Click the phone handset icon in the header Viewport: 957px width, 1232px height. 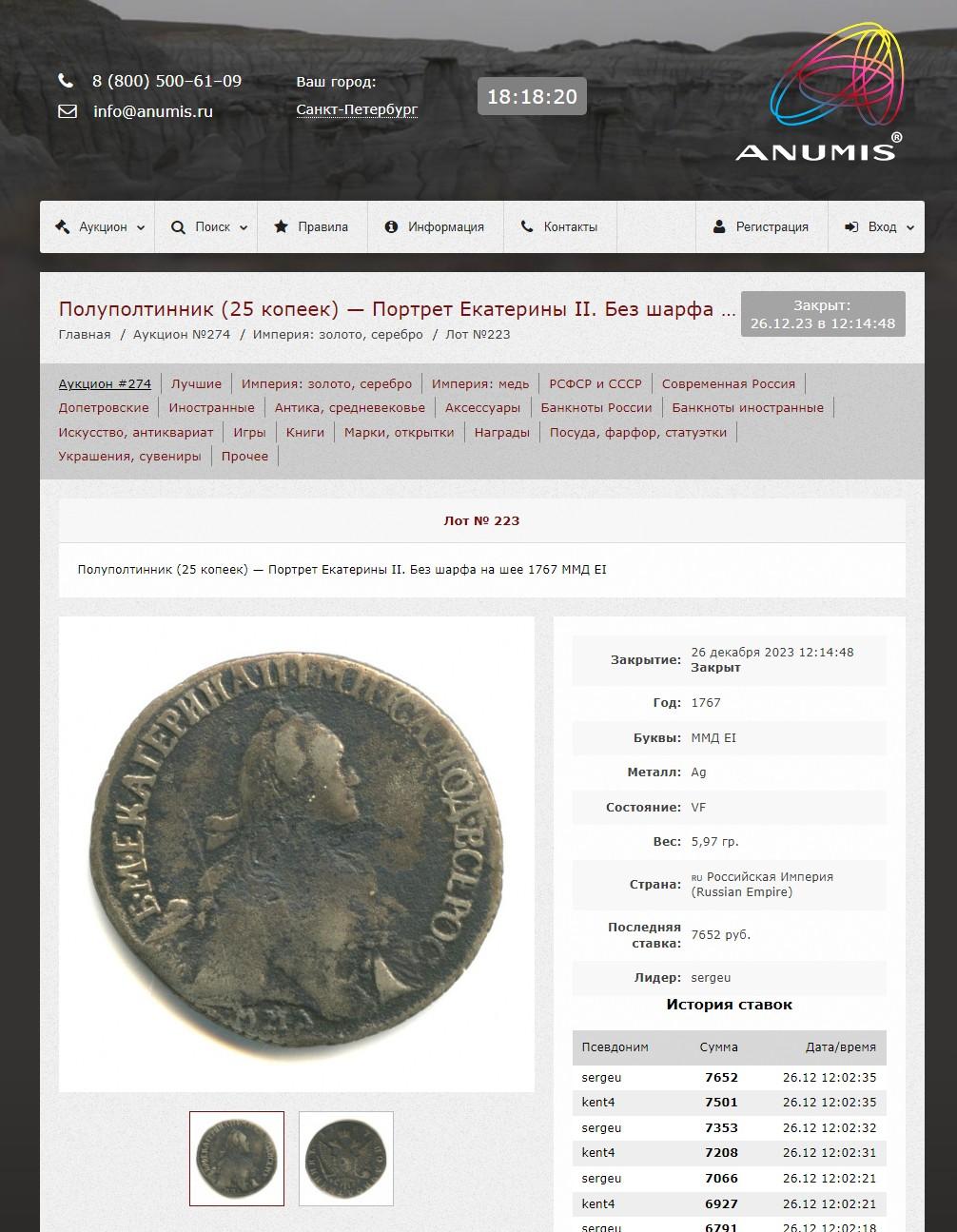coord(66,81)
